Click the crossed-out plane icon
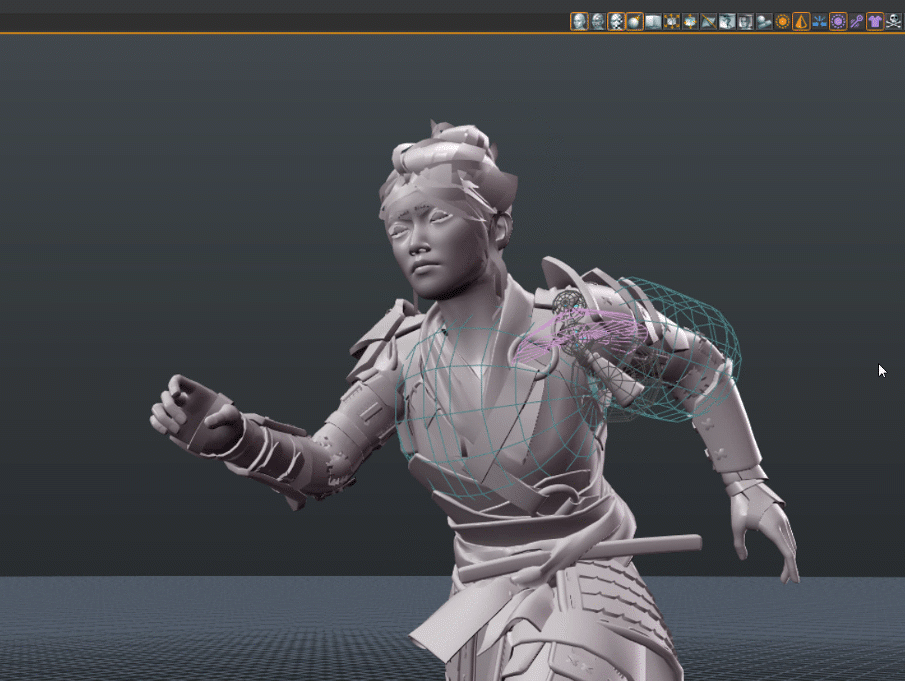The image size is (905, 681). pyautogui.click(x=707, y=20)
